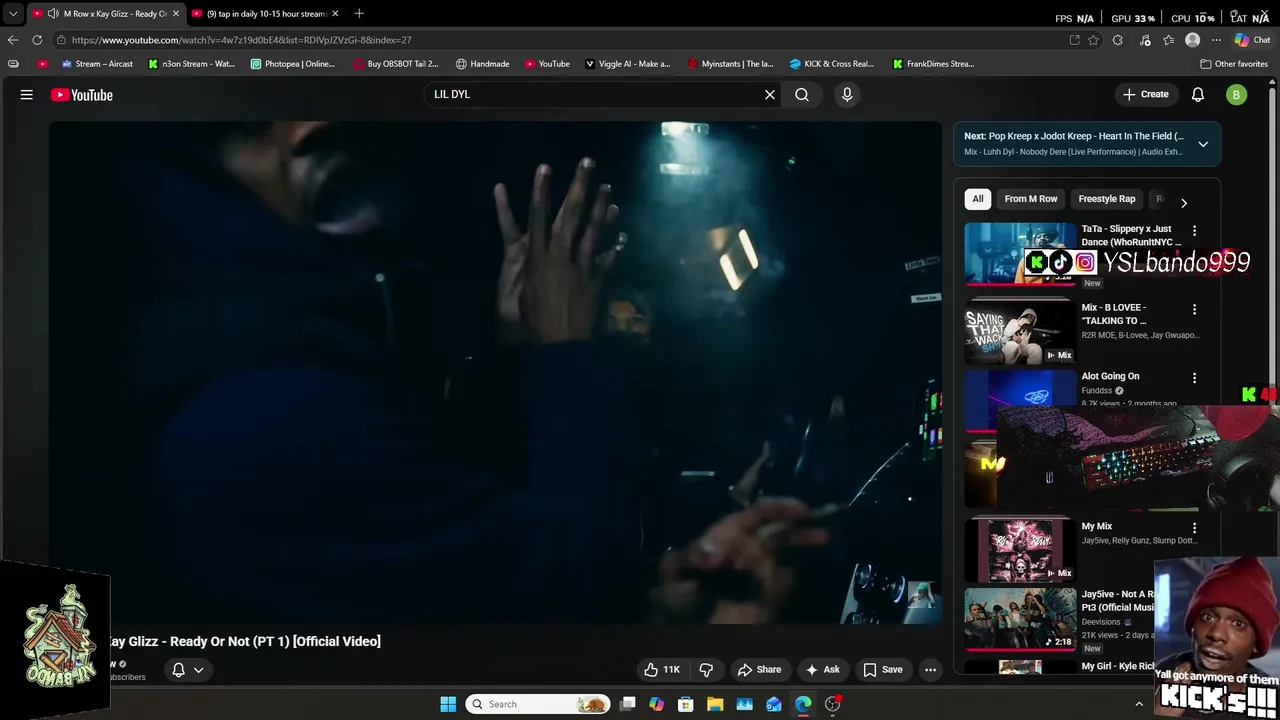Open options menu for TaTa - Slippery video
Screen dimensions: 1280x720
[x=1194, y=231]
